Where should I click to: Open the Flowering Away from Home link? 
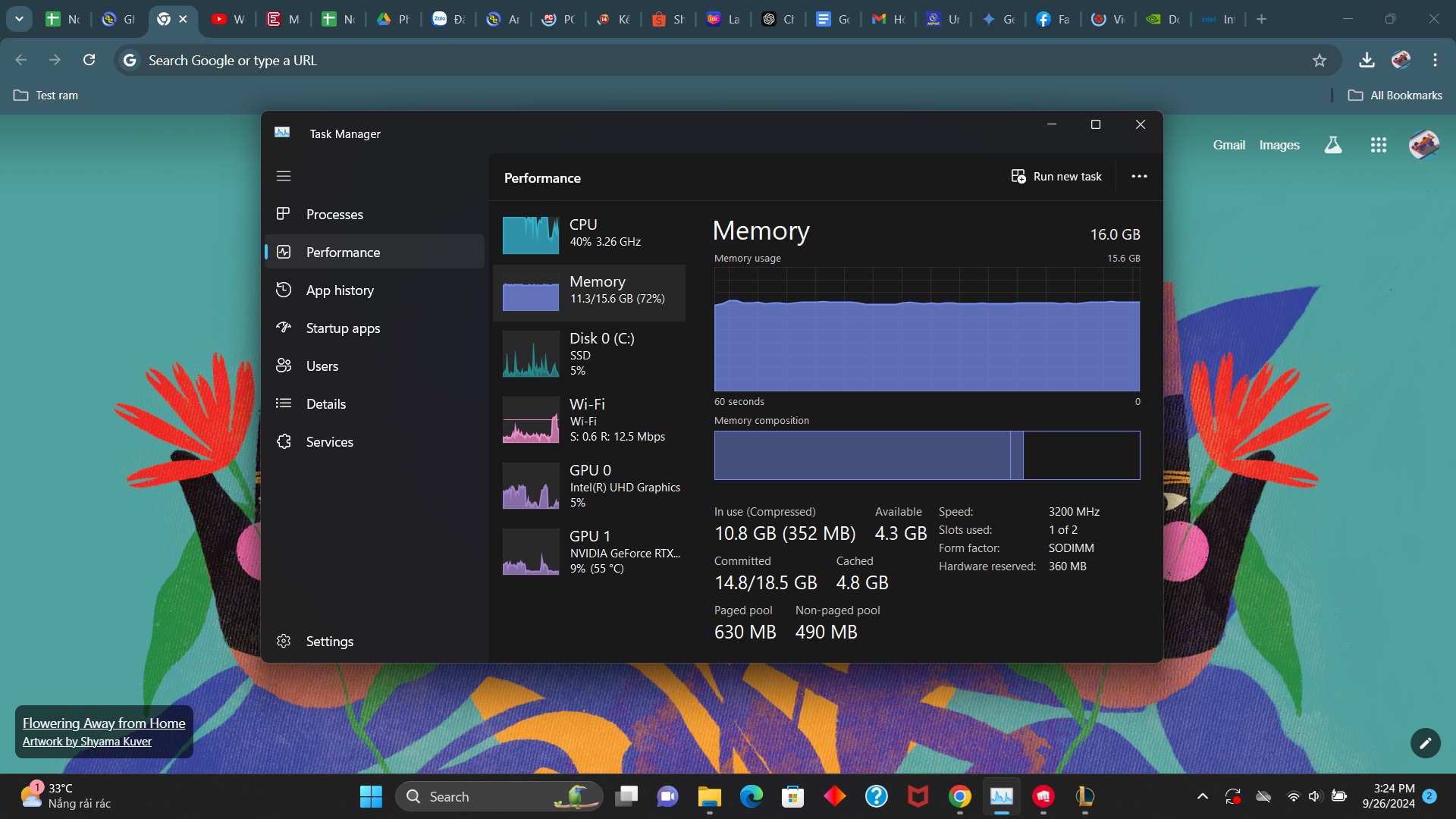(x=104, y=723)
